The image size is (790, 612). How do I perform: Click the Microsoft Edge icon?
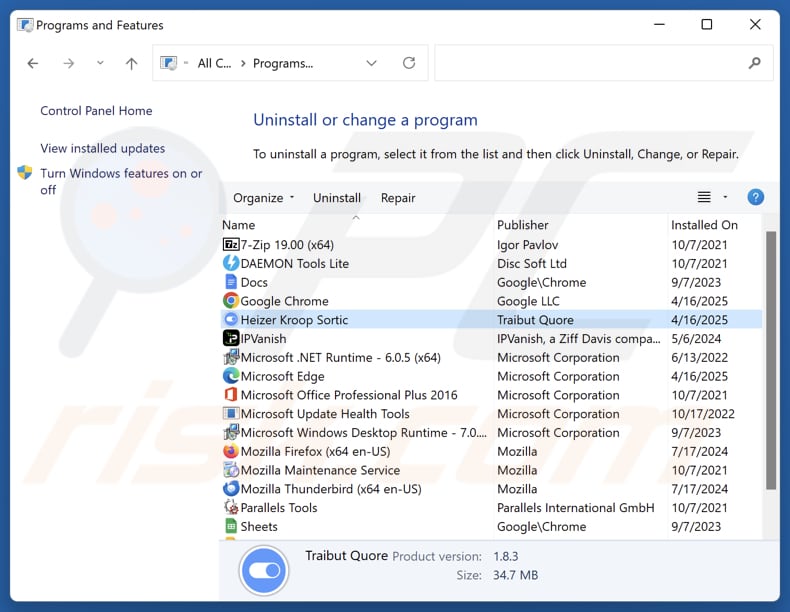pyautogui.click(x=231, y=376)
